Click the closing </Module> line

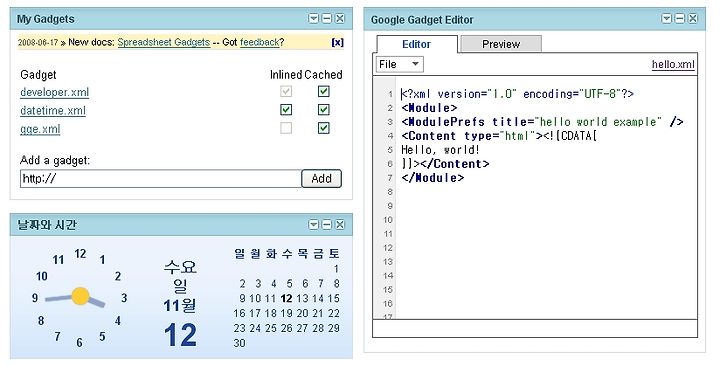click(x=433, y=178)
